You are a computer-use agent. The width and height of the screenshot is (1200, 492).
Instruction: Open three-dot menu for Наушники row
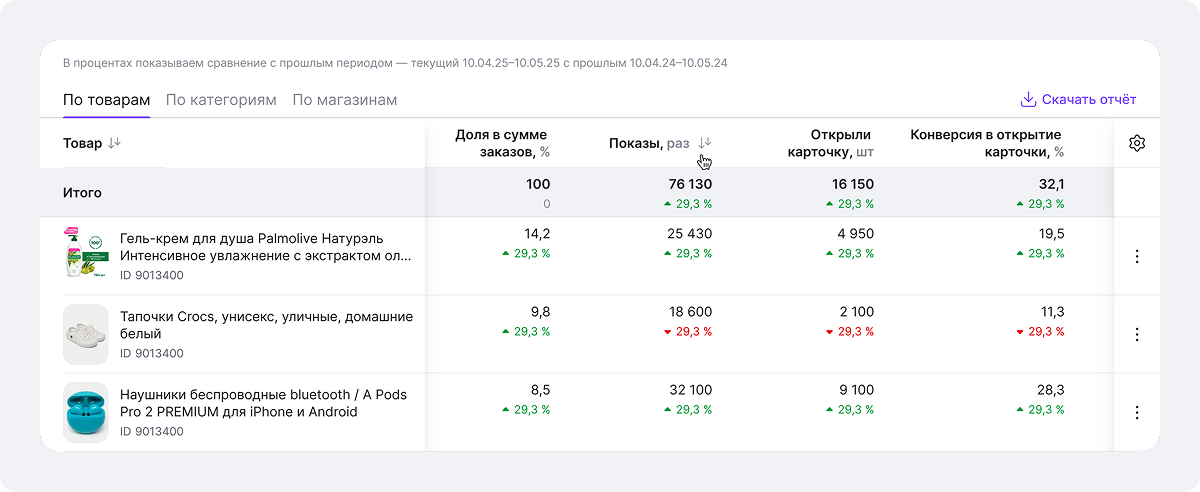click(1136, 412)
